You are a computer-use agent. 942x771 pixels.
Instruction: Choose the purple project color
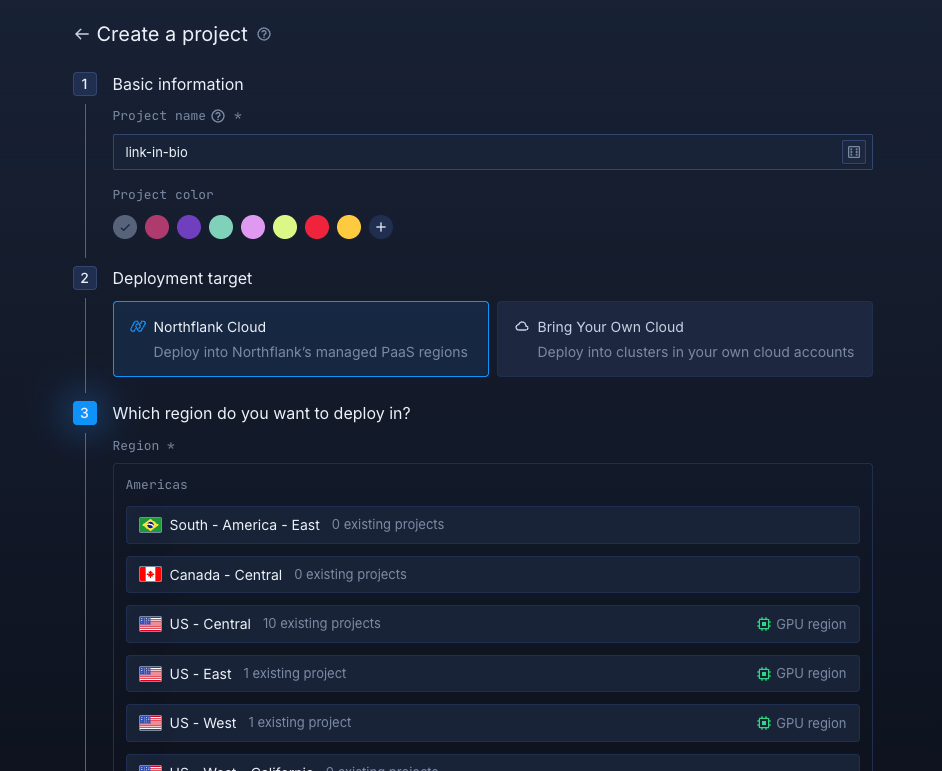[x=189, y=227]
